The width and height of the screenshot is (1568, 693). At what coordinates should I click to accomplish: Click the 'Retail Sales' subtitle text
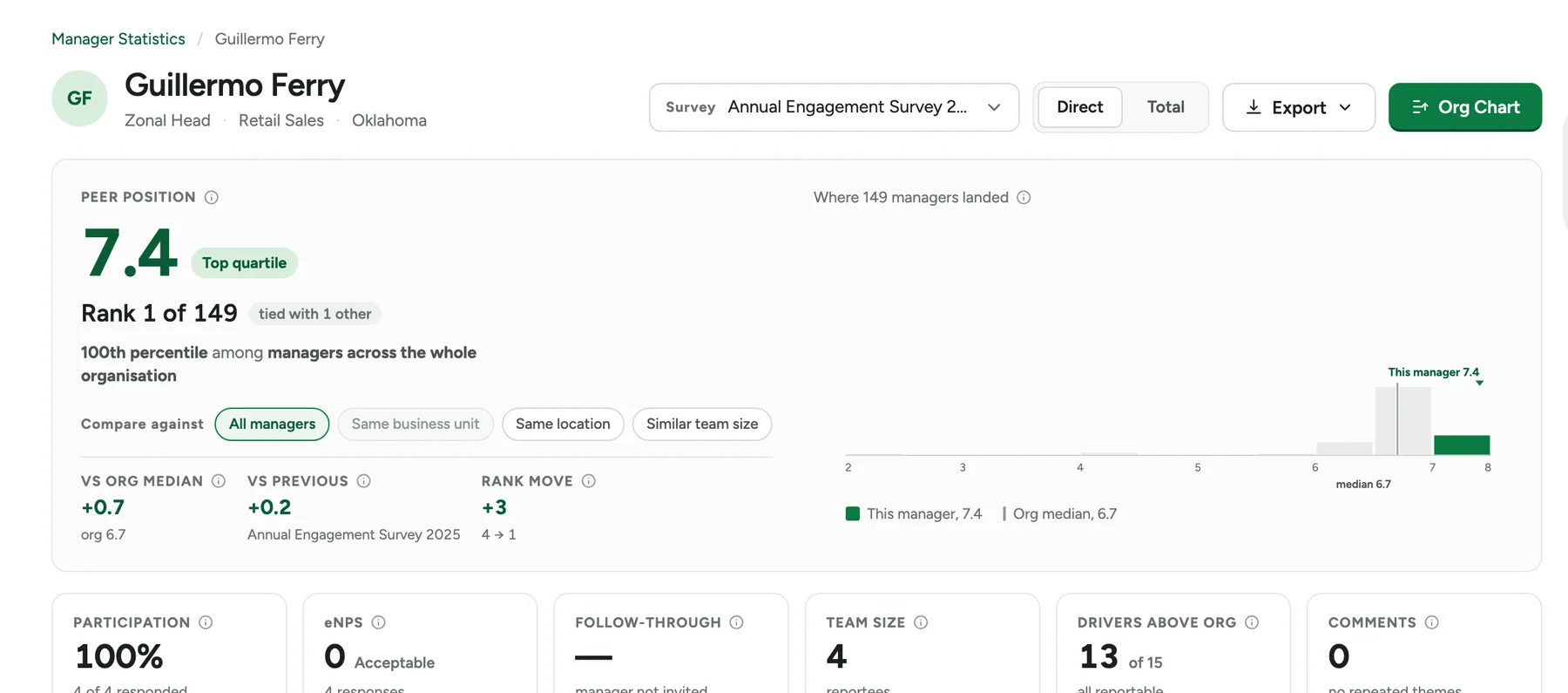281,120
